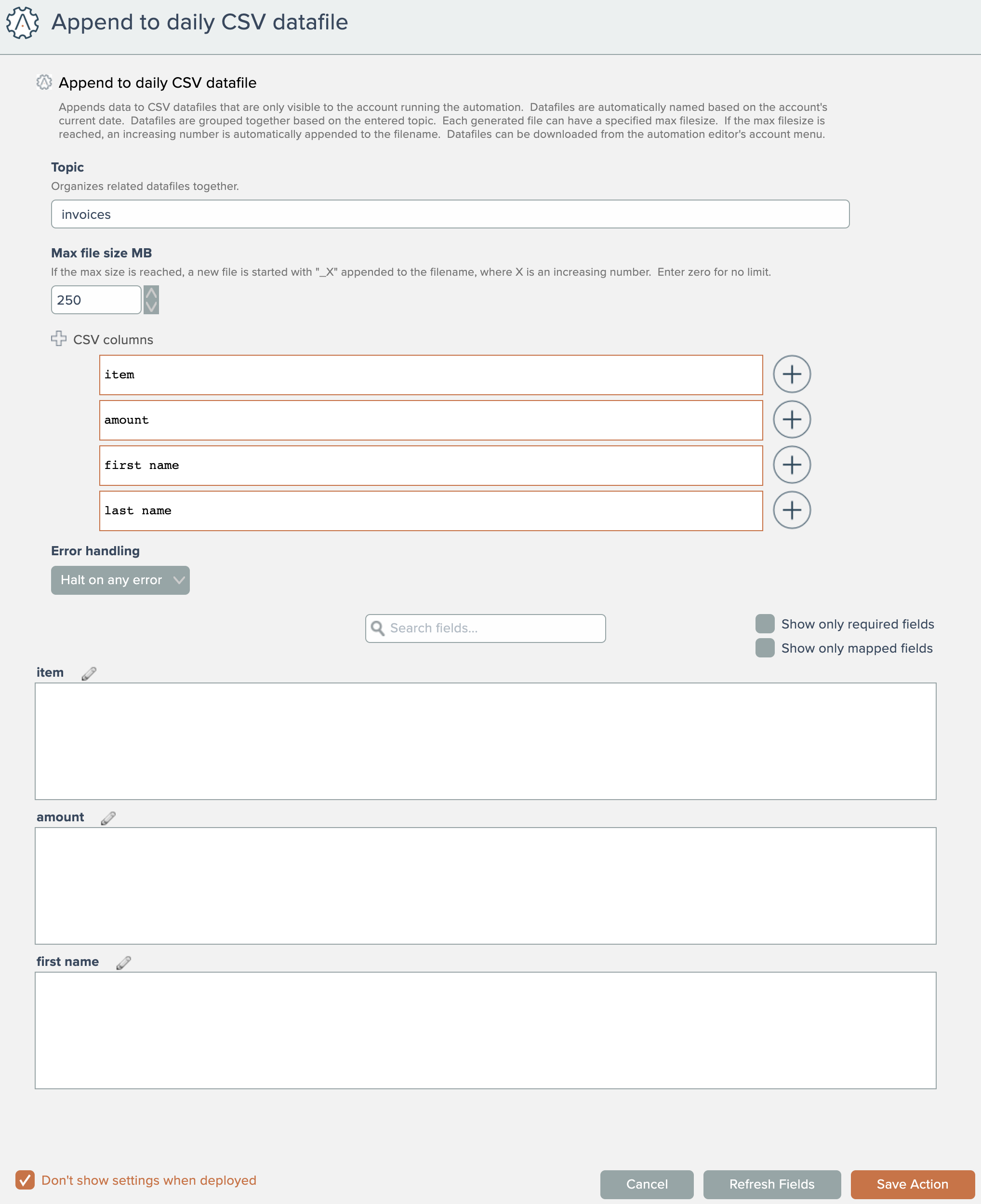Viewport: 981px width, 1204px height.
Task: Click the plus icon beside amount column
Action: click(792, 419)
